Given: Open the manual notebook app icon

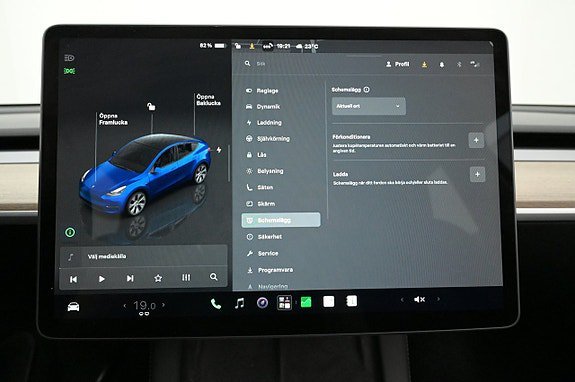Looking at the screenshot, I should [x=351, y=301].
